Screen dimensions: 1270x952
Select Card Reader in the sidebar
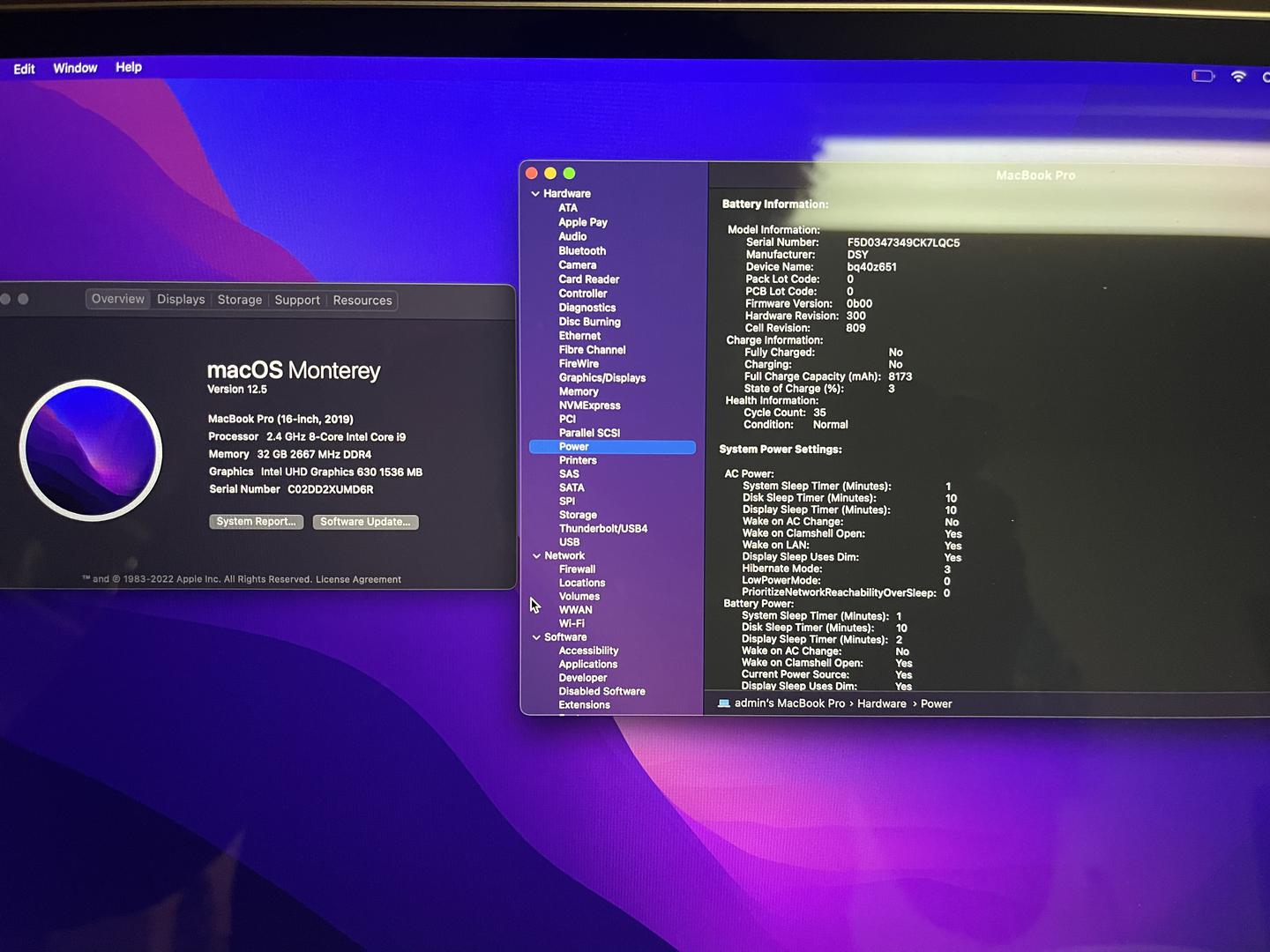pyautogui.click(x=589, y=279)
